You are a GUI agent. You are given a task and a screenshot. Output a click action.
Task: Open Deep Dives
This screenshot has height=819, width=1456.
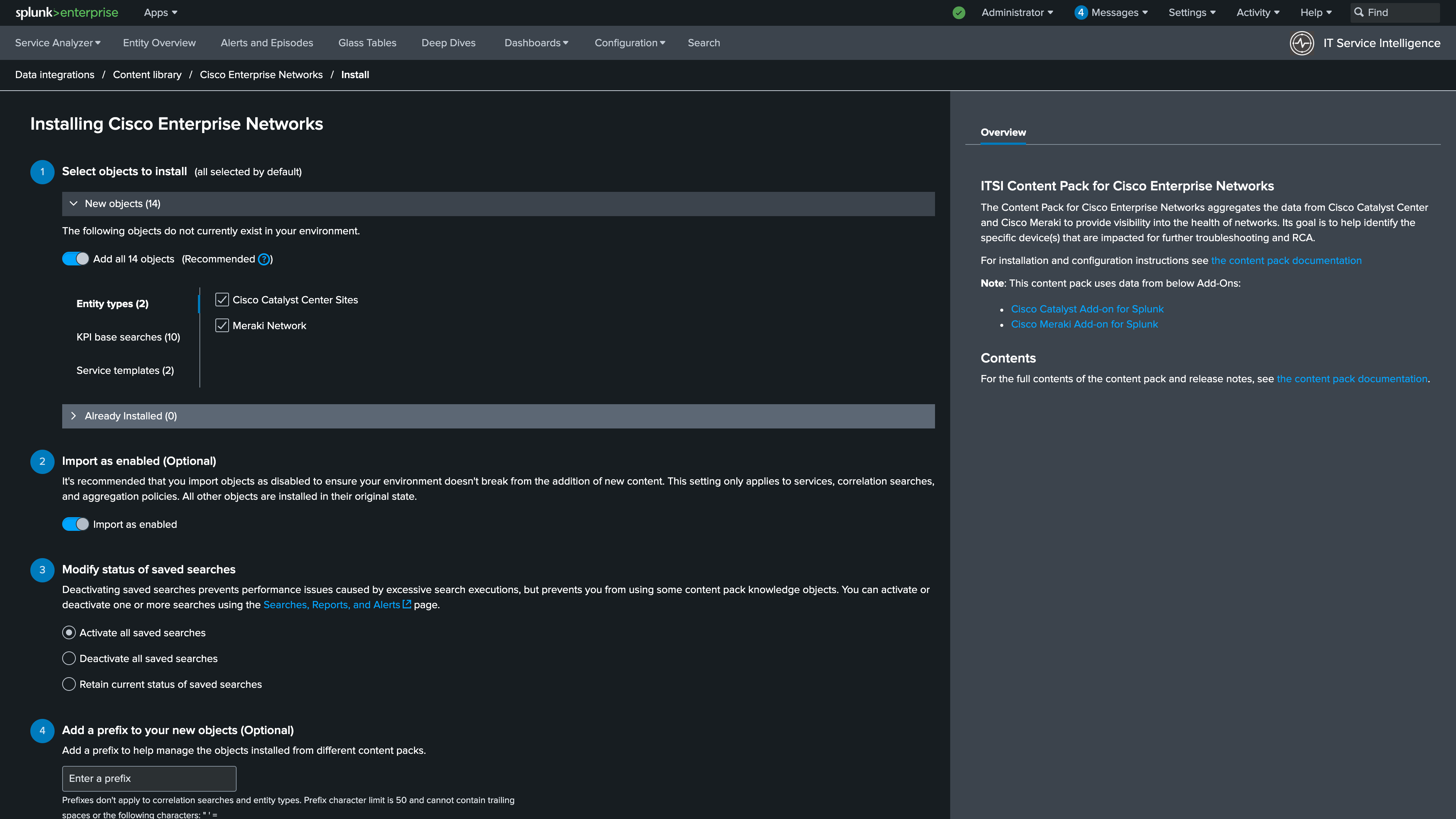449,43
